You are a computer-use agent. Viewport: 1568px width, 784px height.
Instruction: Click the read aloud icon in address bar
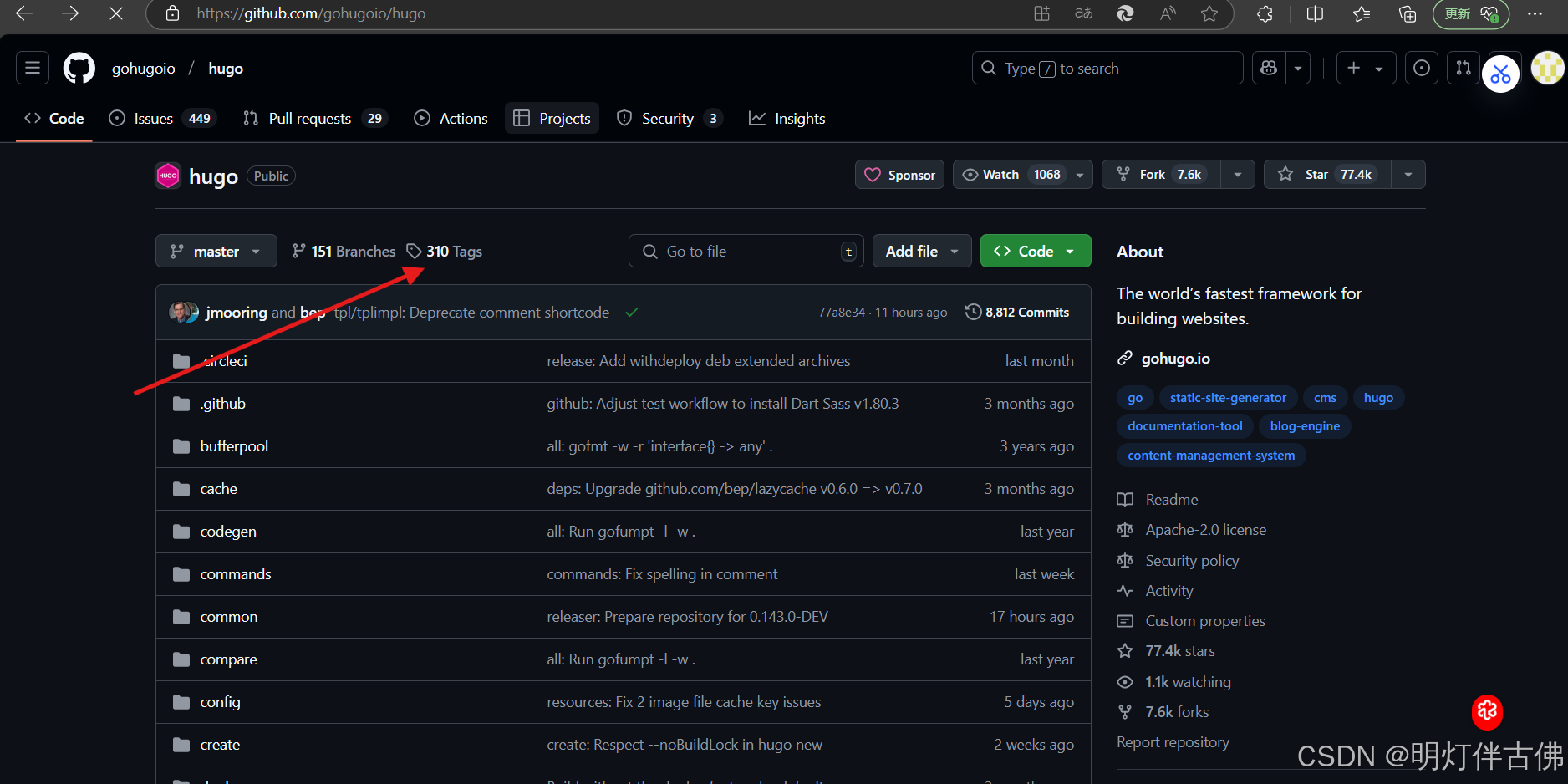click(1168, 13)
